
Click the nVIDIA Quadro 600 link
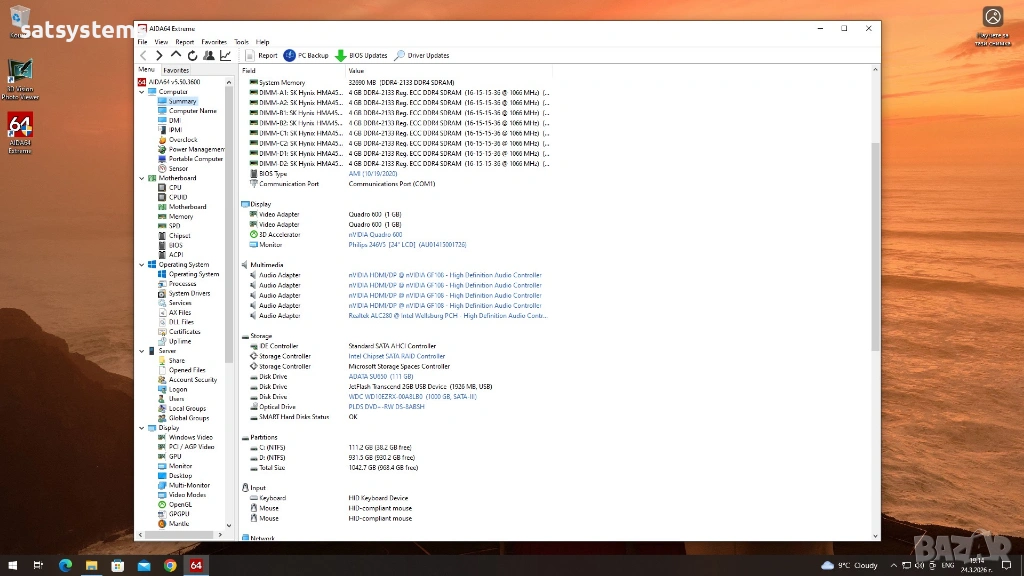(375, 235)
